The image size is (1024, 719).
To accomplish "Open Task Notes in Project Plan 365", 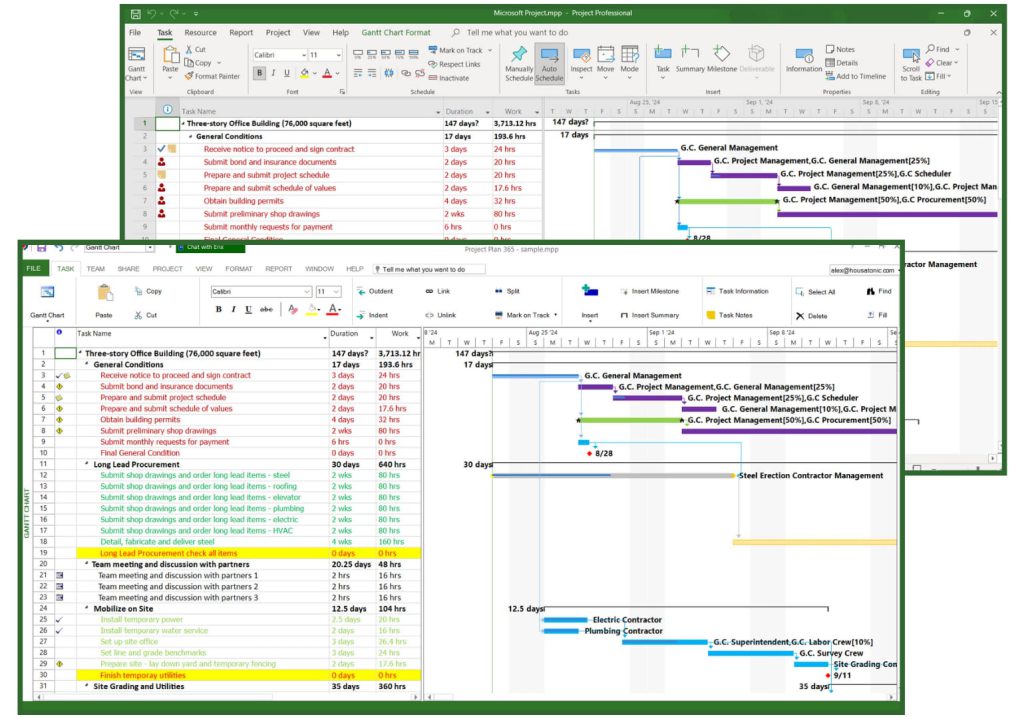I will 729,315.
